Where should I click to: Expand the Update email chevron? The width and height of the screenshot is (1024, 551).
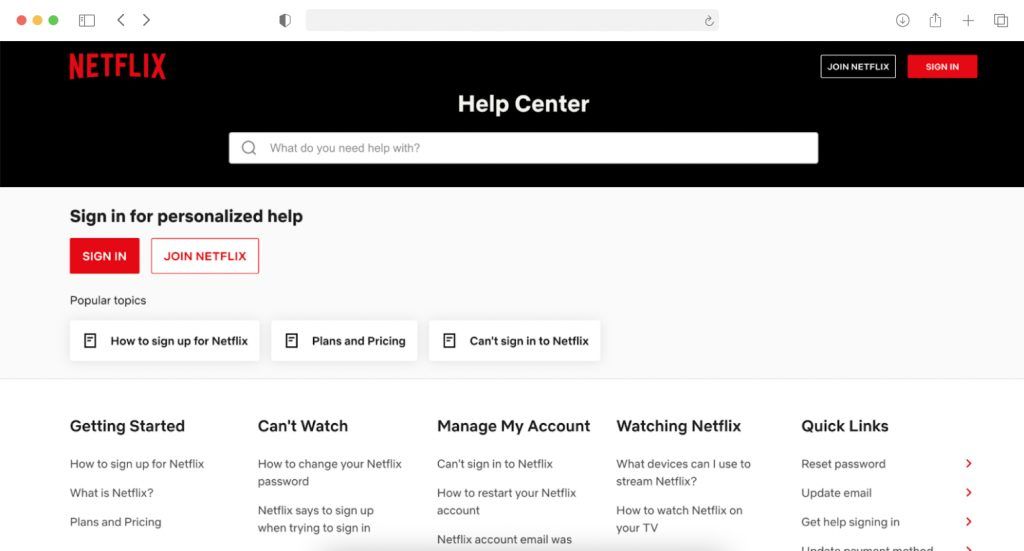pyautogui.click(x=968, y=492)
